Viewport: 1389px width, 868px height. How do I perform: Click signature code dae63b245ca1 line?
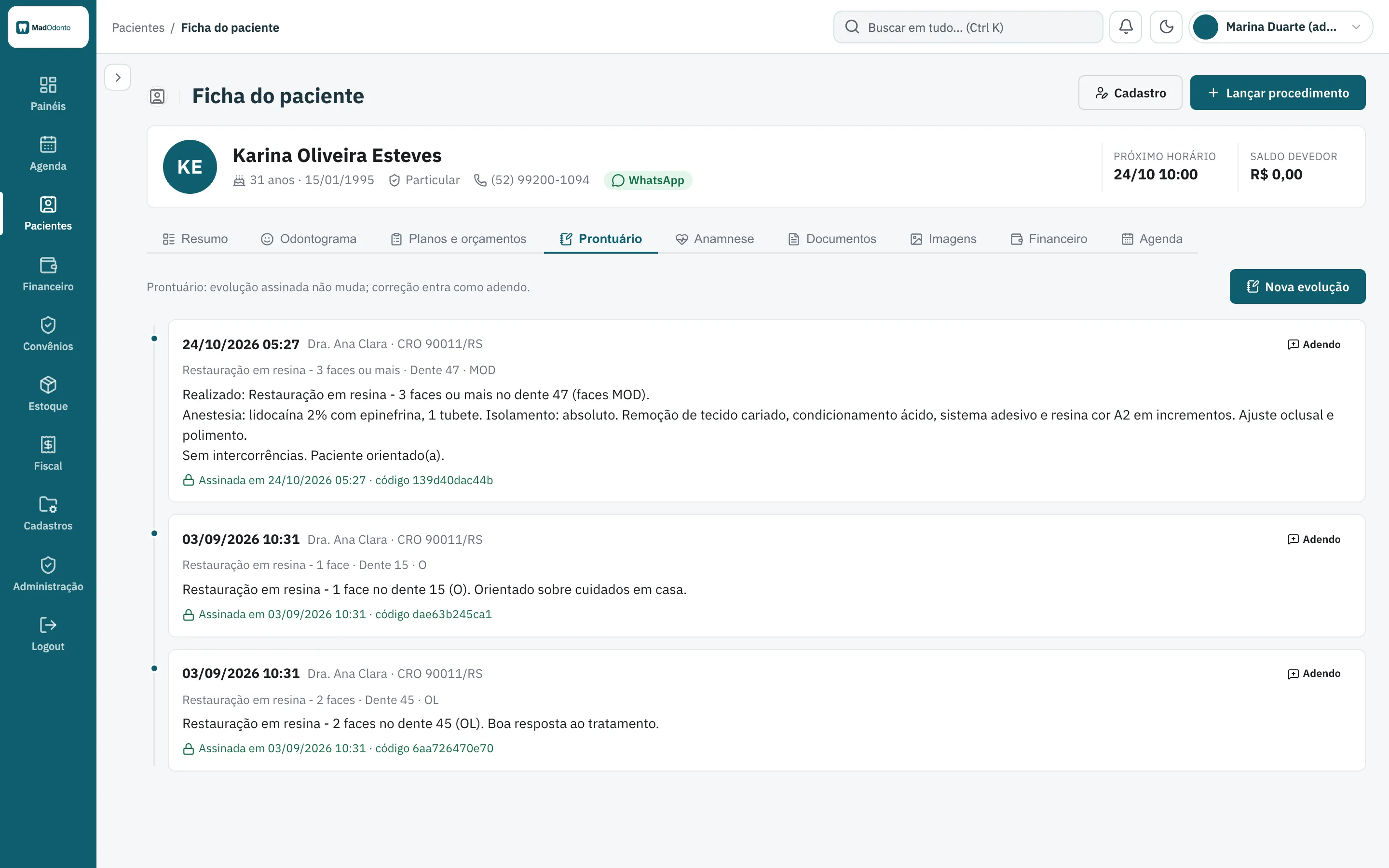click(x=337, y=614)
